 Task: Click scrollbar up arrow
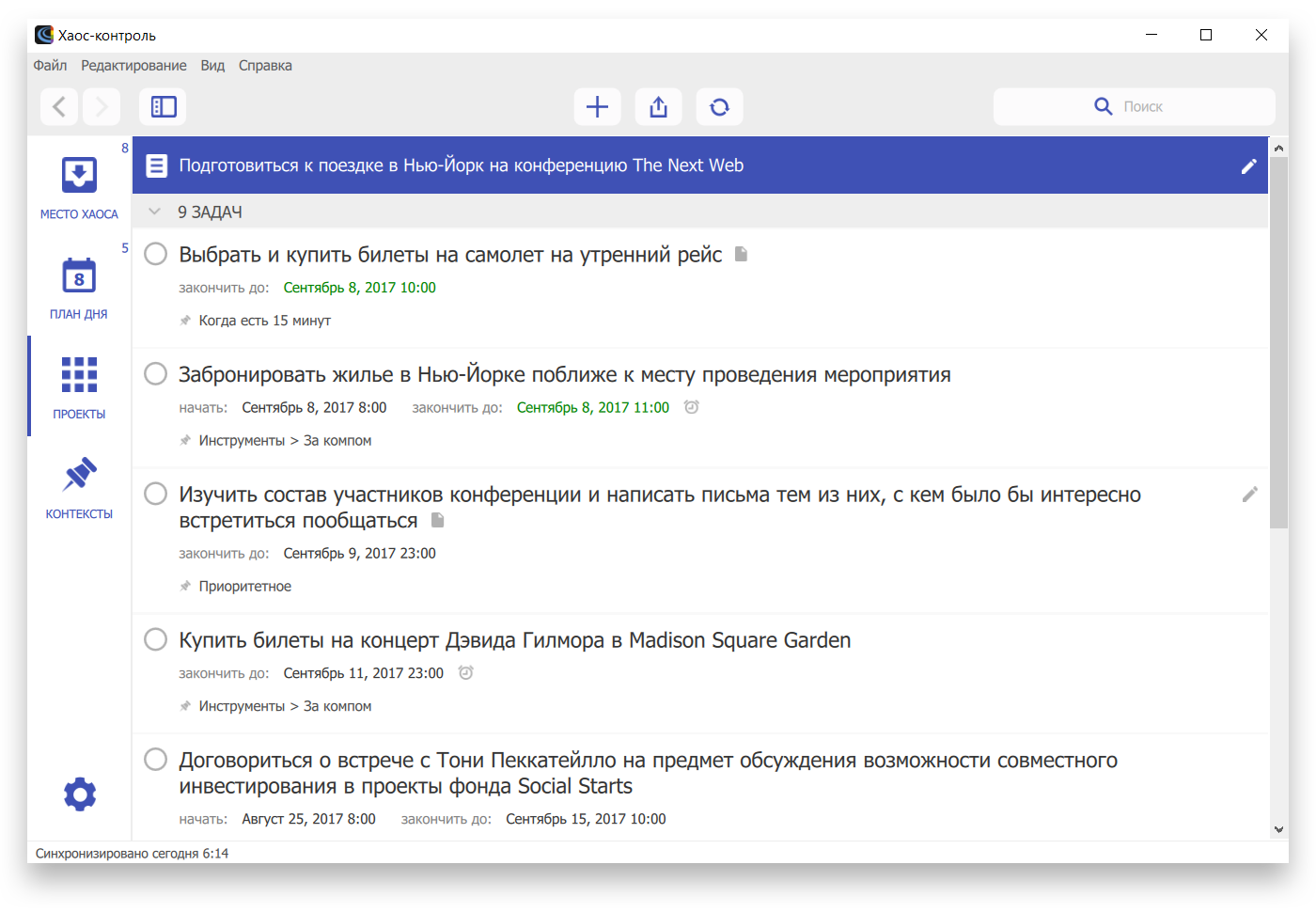[1278, 148]
